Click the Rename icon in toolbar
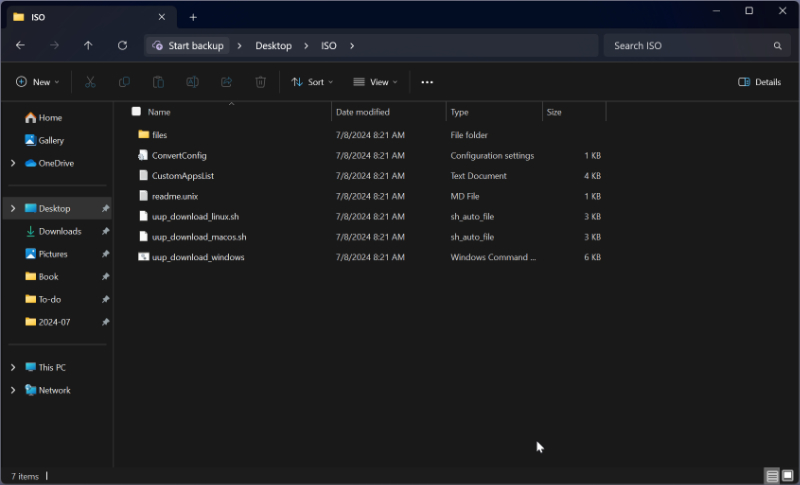Screen dimensions: 800x485 pyautogui.click(x=192, y=82)
